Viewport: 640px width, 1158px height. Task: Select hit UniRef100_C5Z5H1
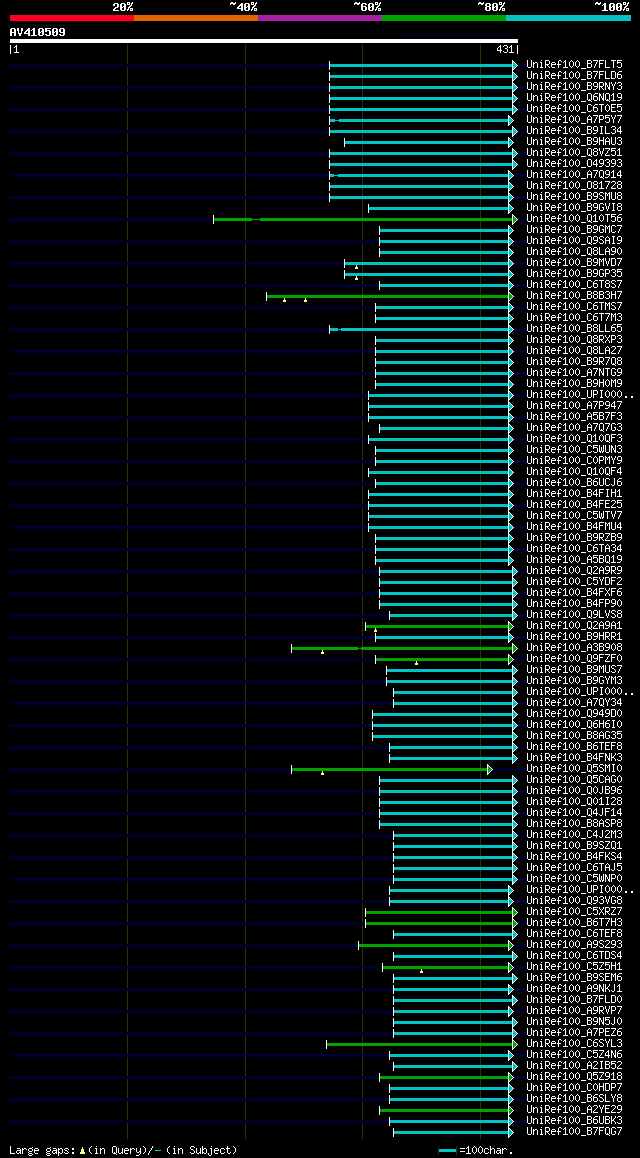[574, 967]
